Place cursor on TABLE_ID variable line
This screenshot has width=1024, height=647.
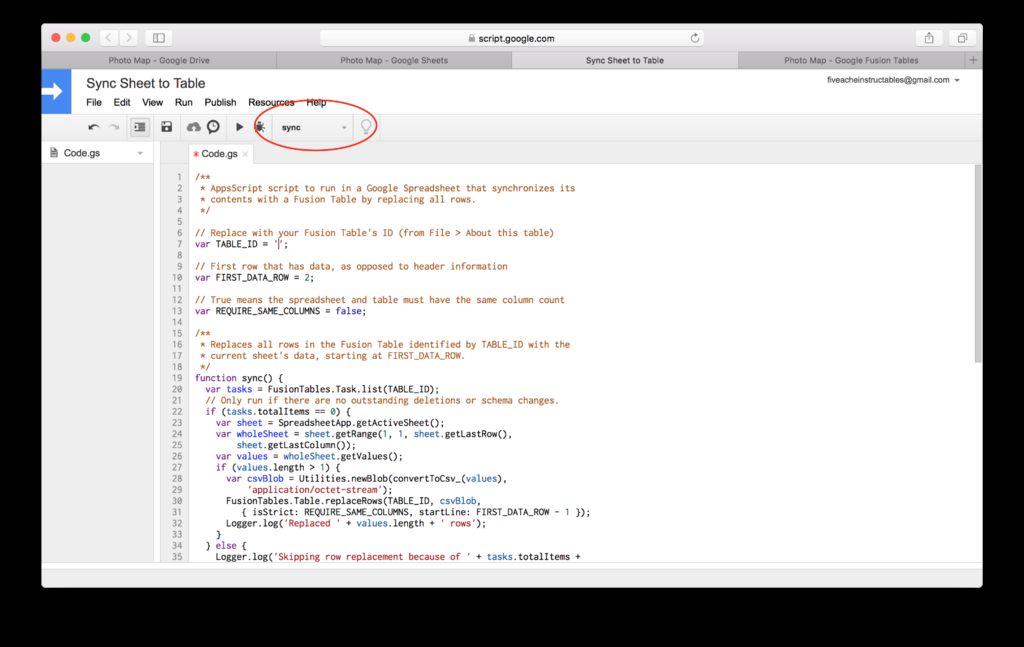pos(241,244)
